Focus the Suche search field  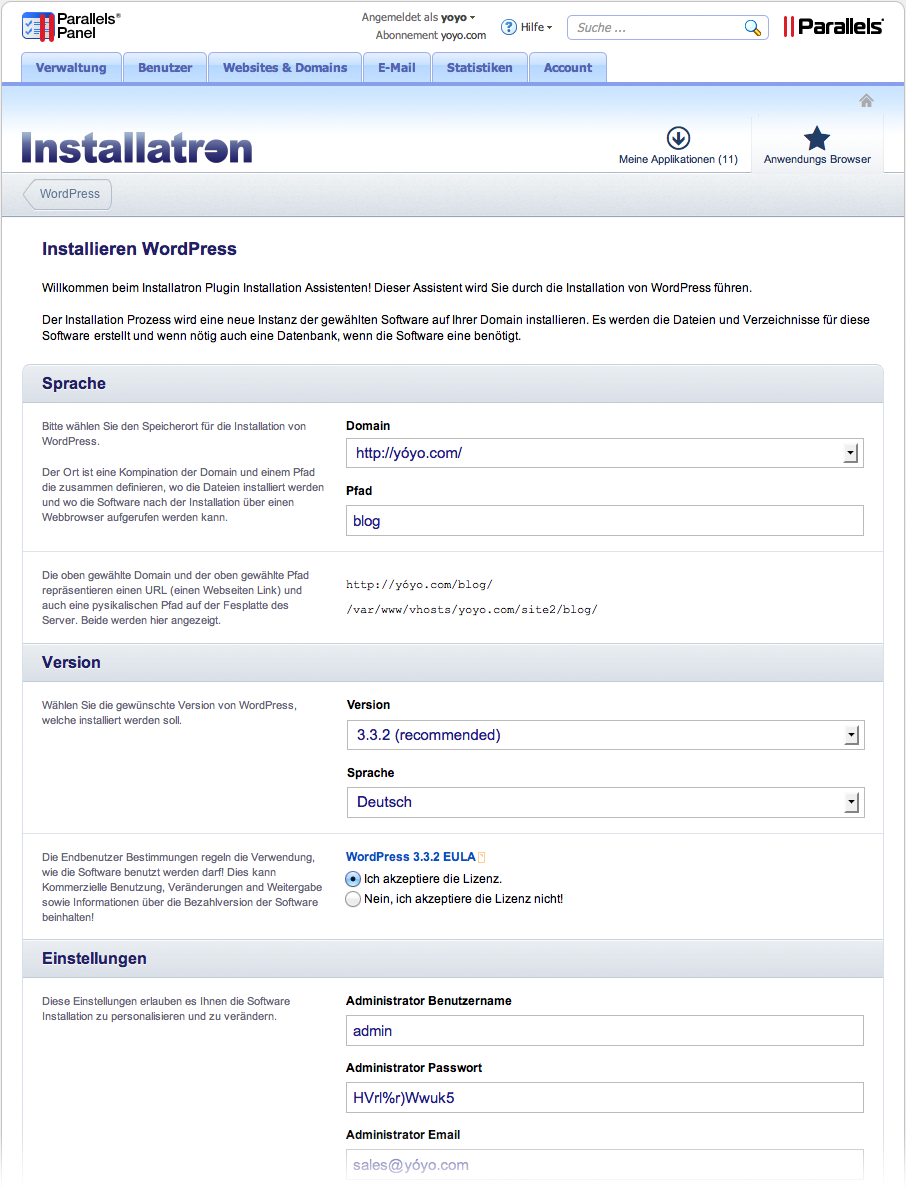point(657,28)
